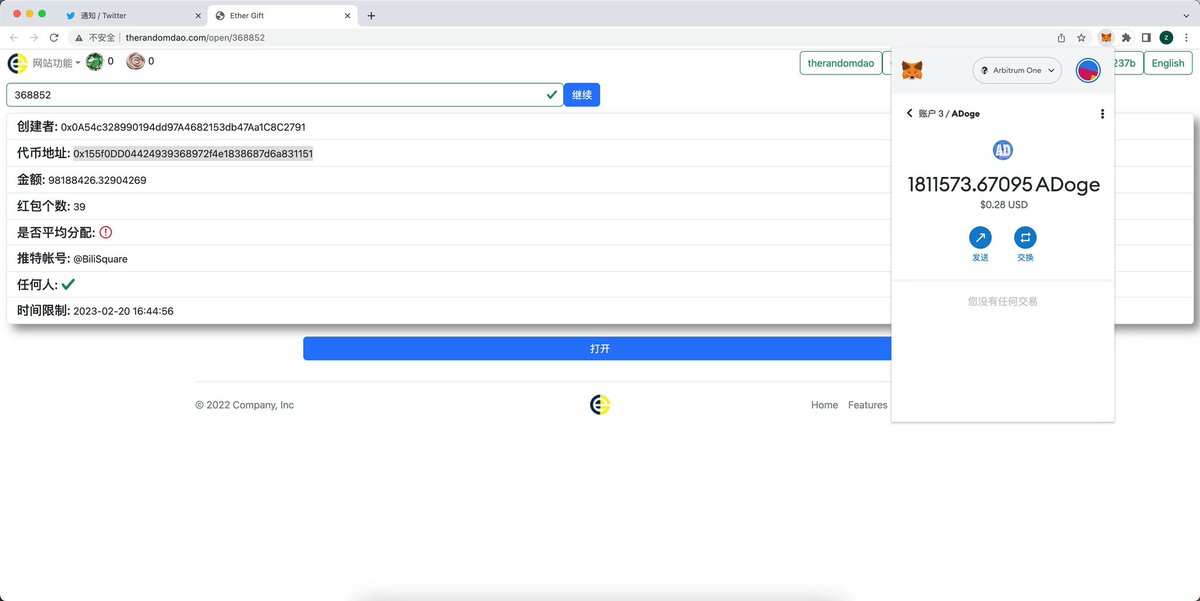Click the © 2022 Company, Inc text

(245, 405)
